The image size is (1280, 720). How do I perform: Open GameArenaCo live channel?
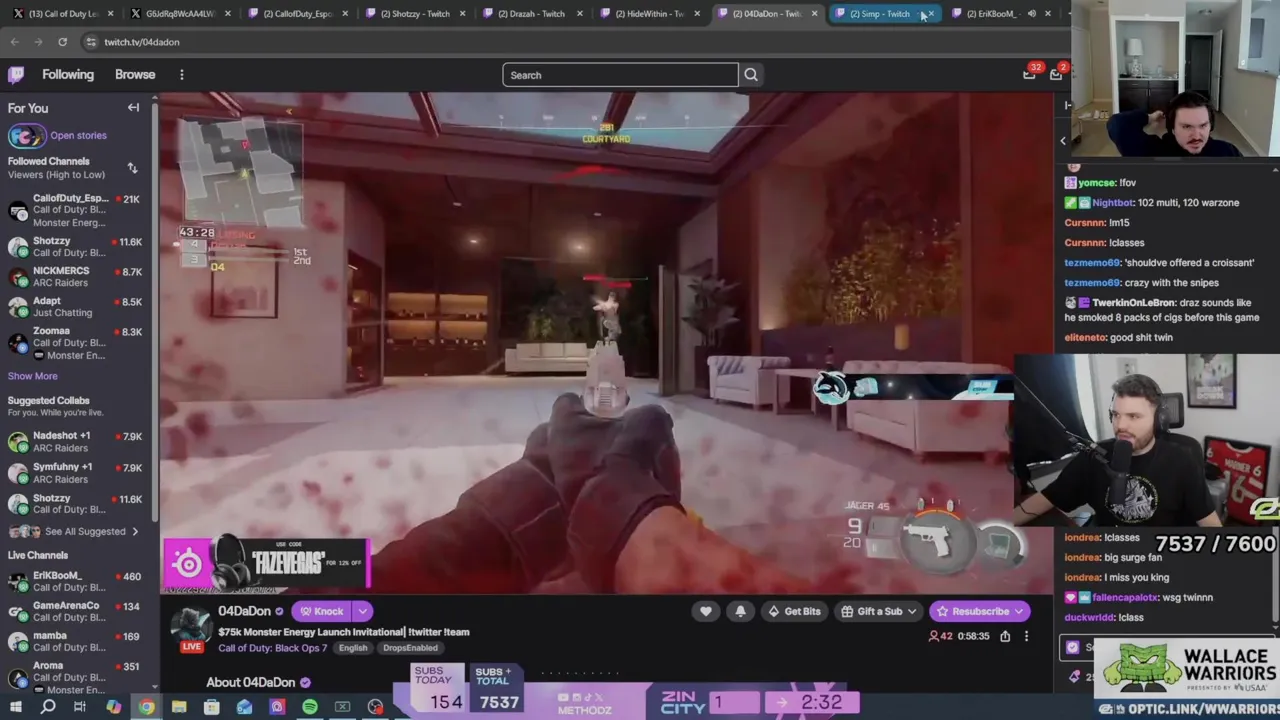(76, 611)
